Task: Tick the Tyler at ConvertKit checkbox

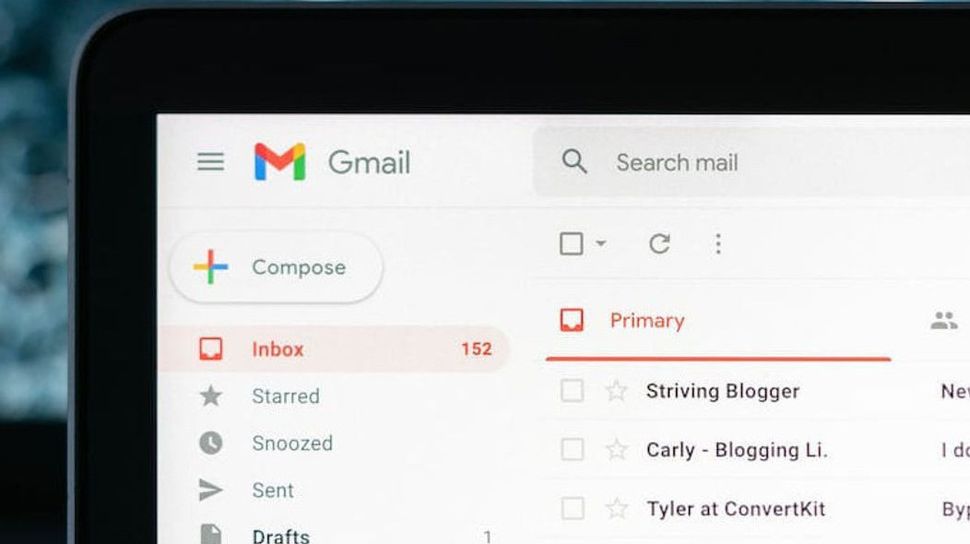Action: pos(572,509)
